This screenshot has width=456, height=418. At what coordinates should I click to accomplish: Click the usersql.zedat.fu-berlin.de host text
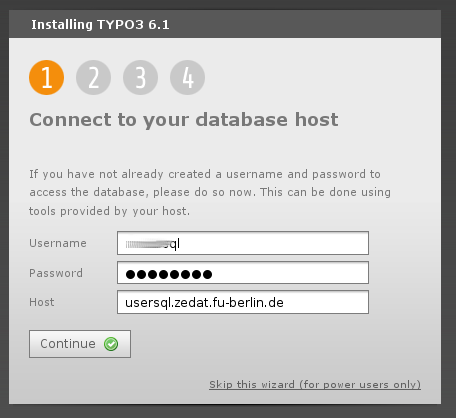[x=204, y=303]
